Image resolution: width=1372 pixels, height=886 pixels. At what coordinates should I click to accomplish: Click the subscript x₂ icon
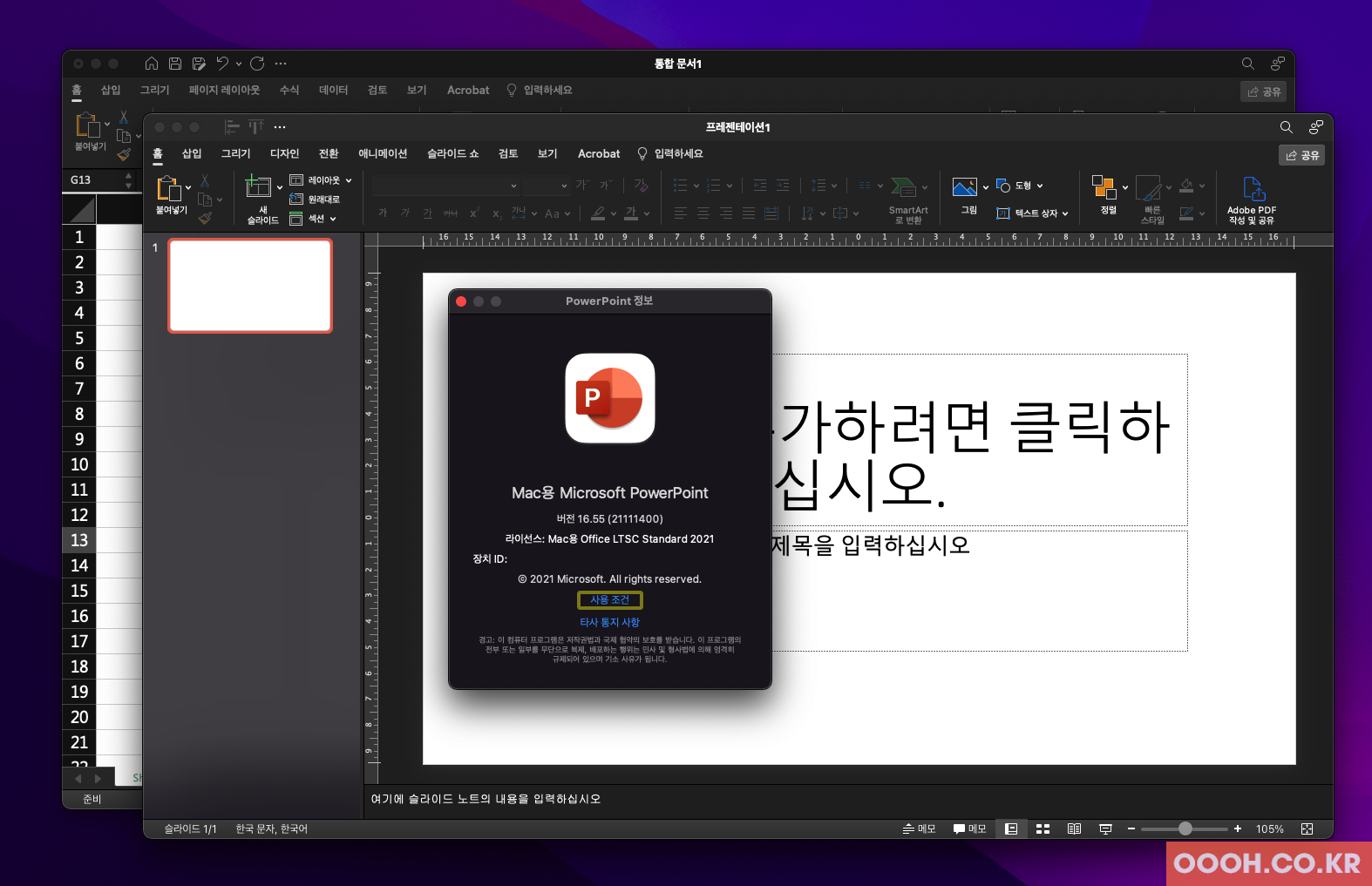pyautogui.click(x=496, y=213)
